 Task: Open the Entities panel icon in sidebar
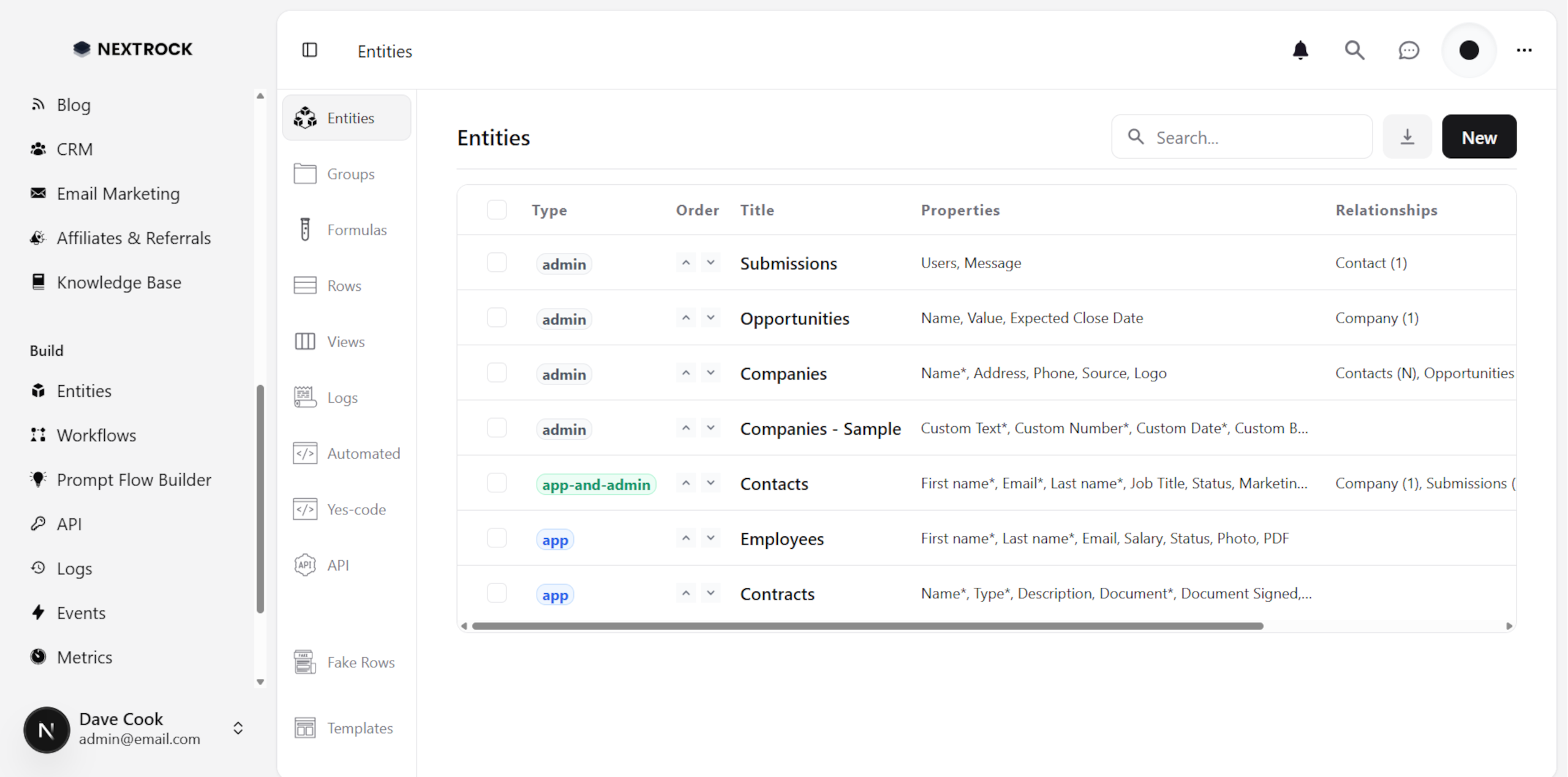[306, 118]
